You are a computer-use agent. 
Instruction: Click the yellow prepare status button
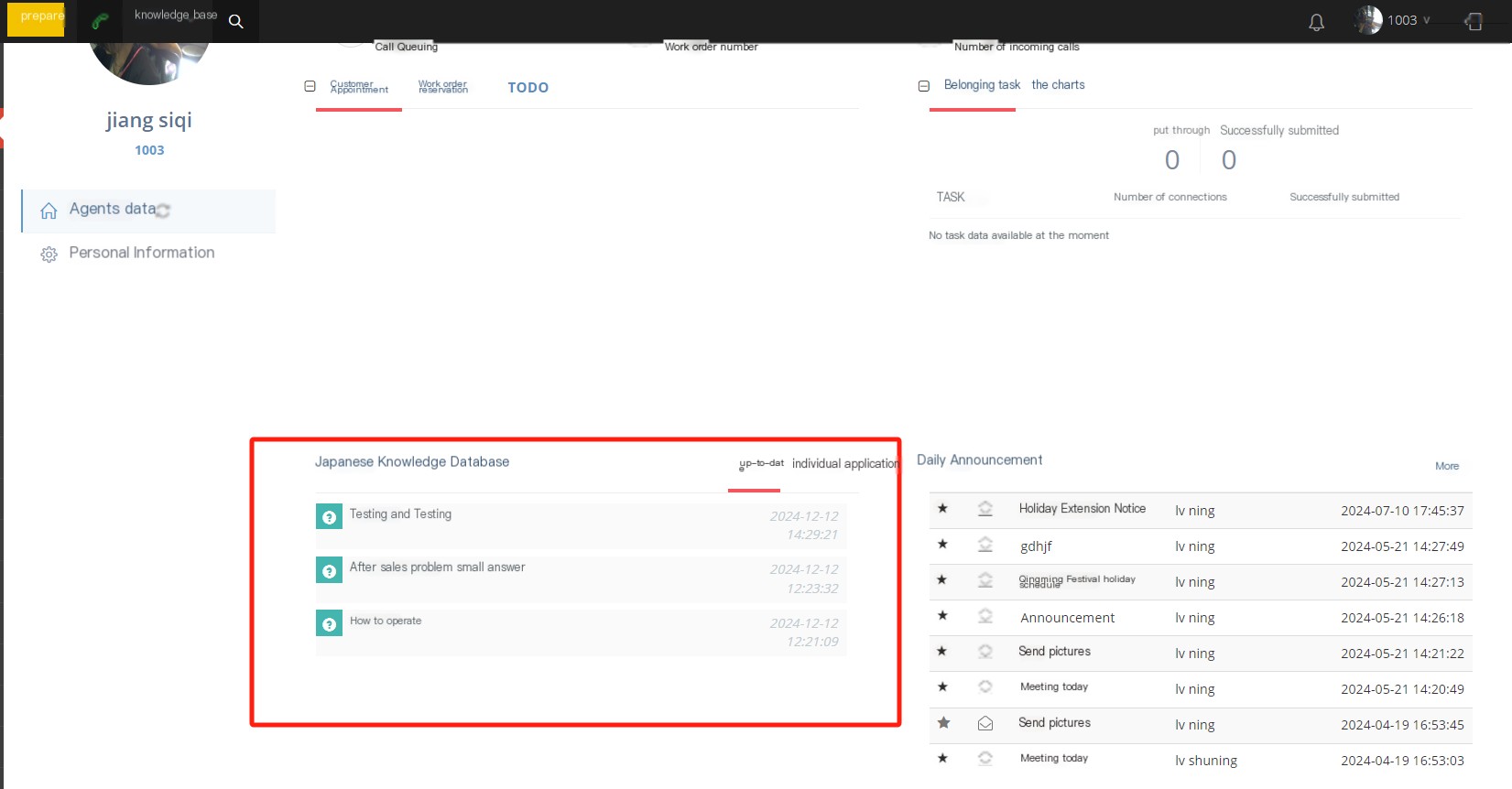click(x=37, y=17)
